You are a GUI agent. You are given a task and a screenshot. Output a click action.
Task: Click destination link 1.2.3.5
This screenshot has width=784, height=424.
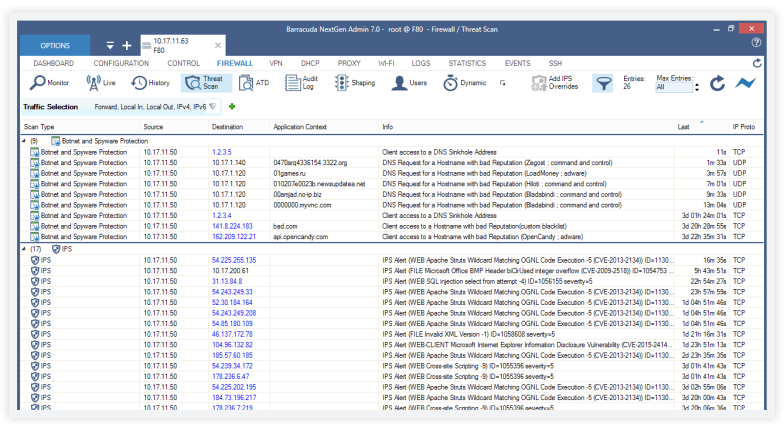(222, 152)
